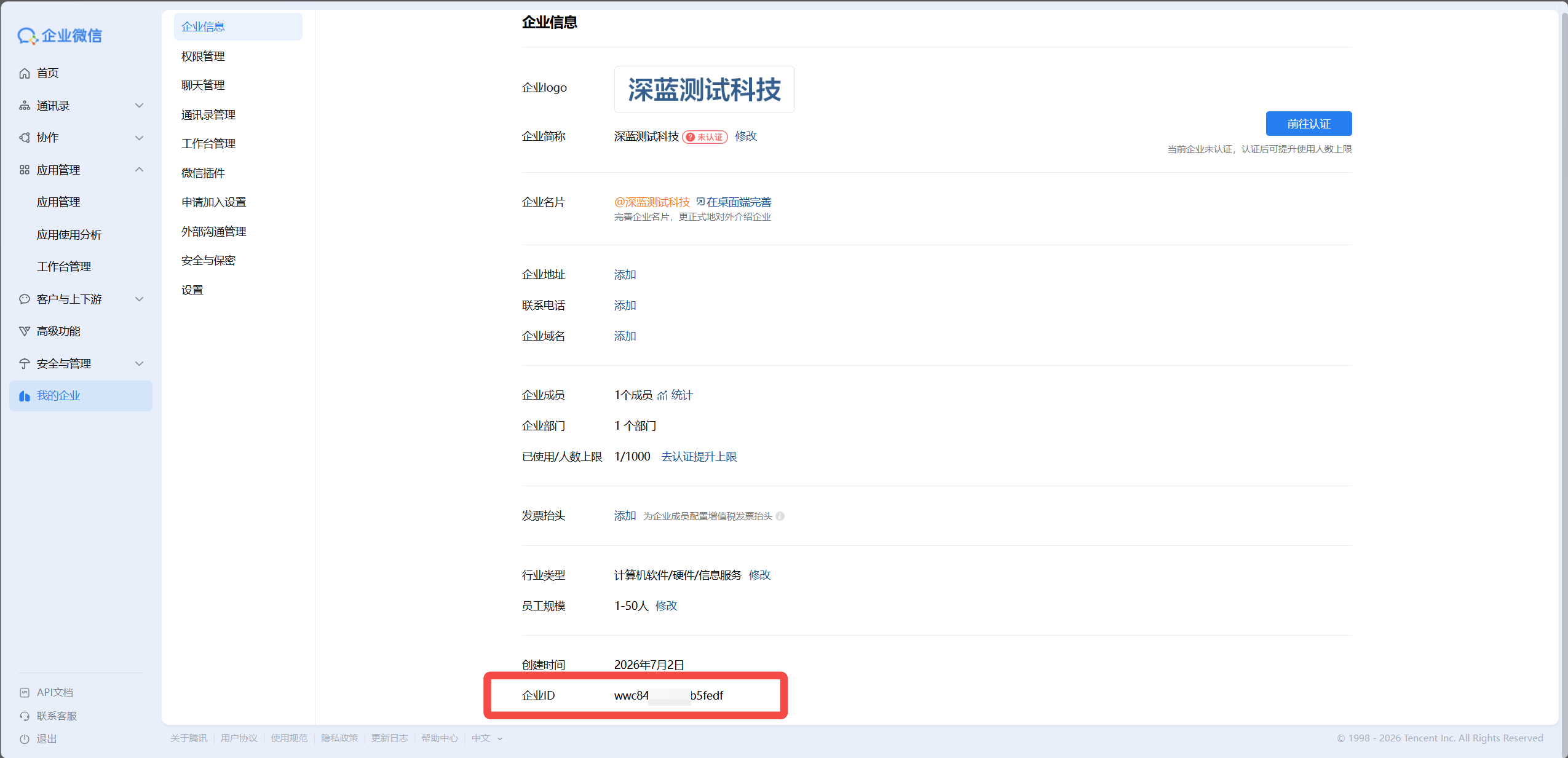Select 权限管理 in settings menu
Image resolution: width=1568 pixels, height=758 pixels.
tap(238, 57)
